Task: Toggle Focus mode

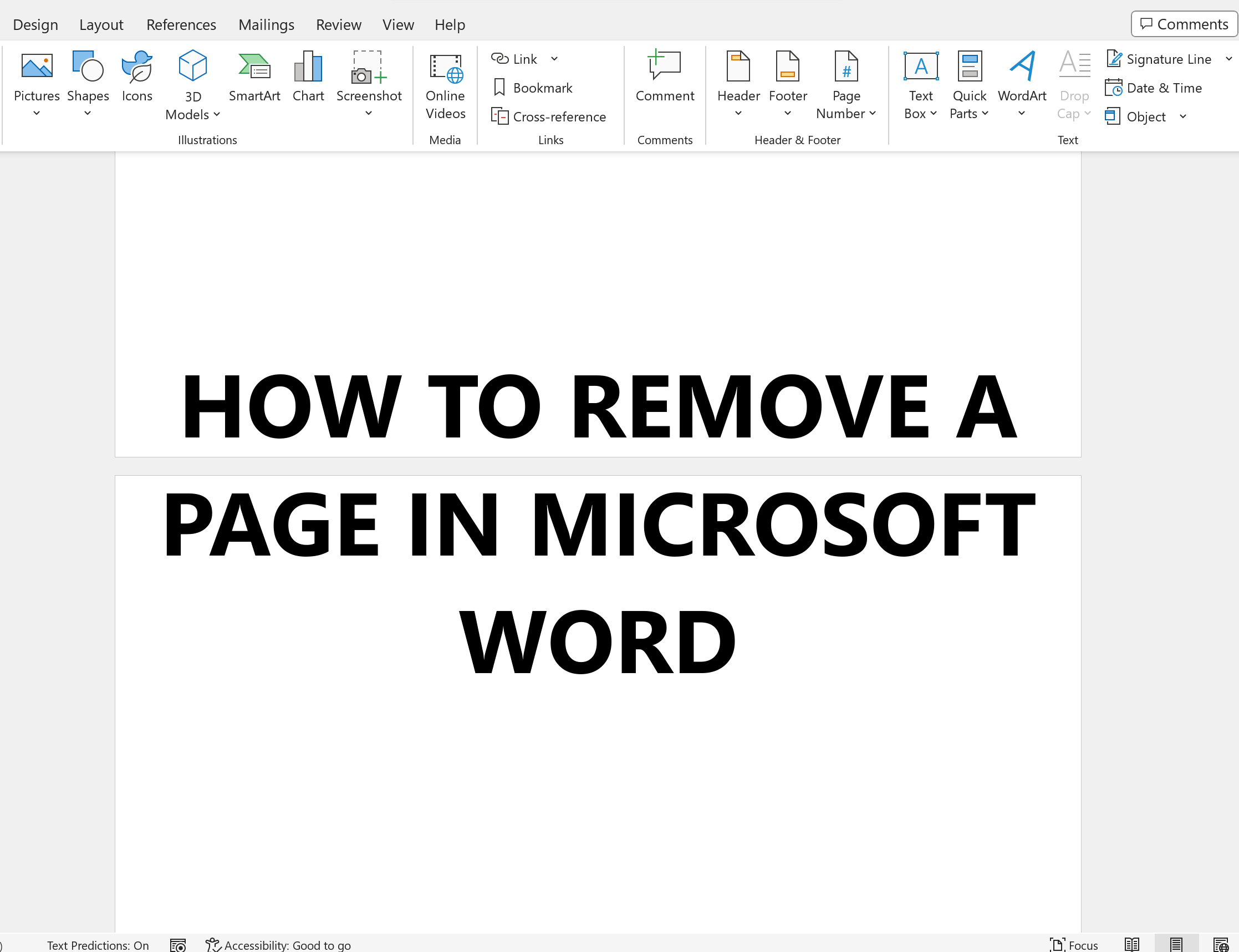Action: click(1074, 945)
